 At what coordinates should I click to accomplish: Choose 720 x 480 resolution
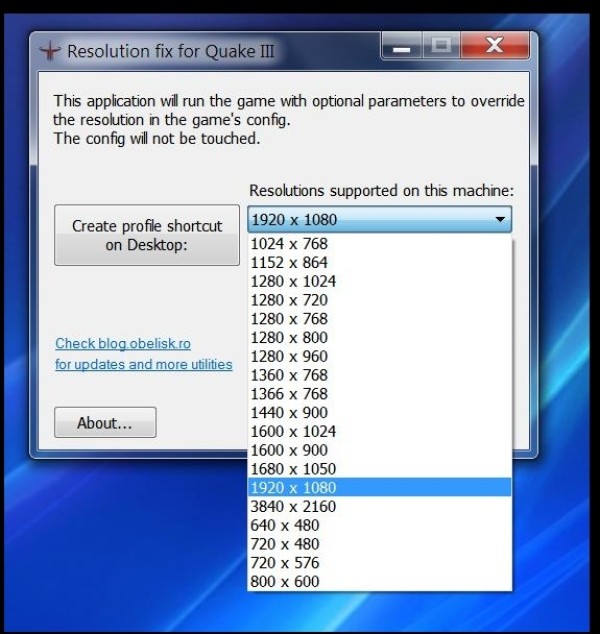click(379, 544)
